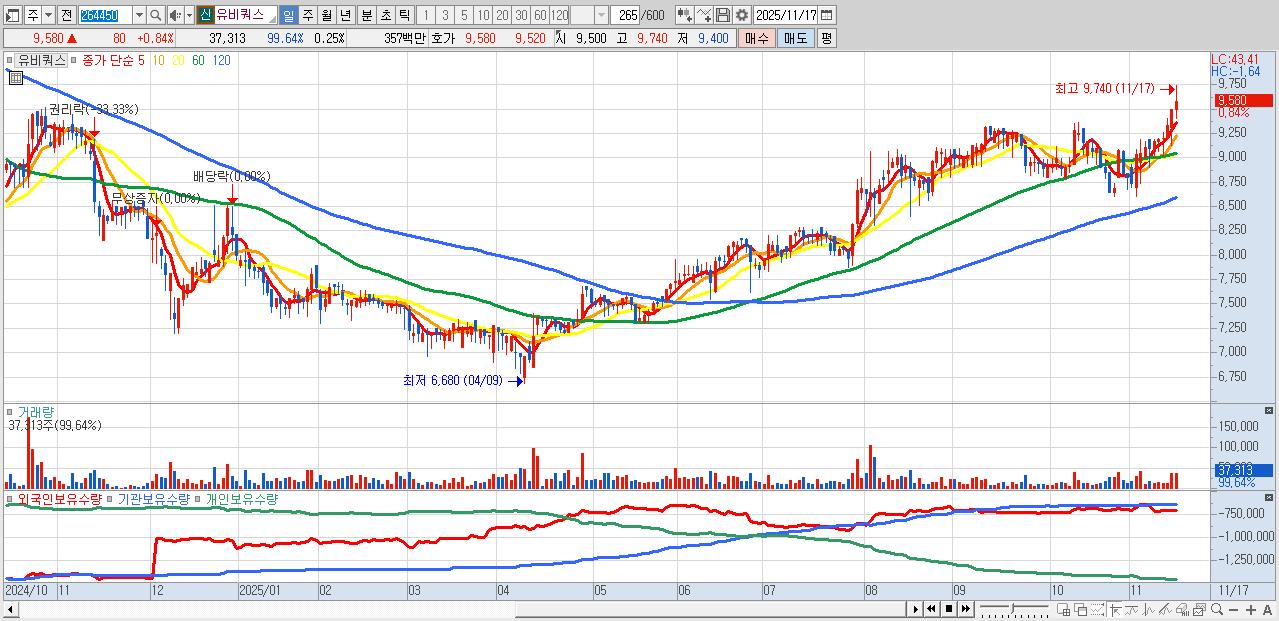Click the add candle indicator icon
Image resolution: width=1279 pixels, height=621 pixels.
point(684,15)
